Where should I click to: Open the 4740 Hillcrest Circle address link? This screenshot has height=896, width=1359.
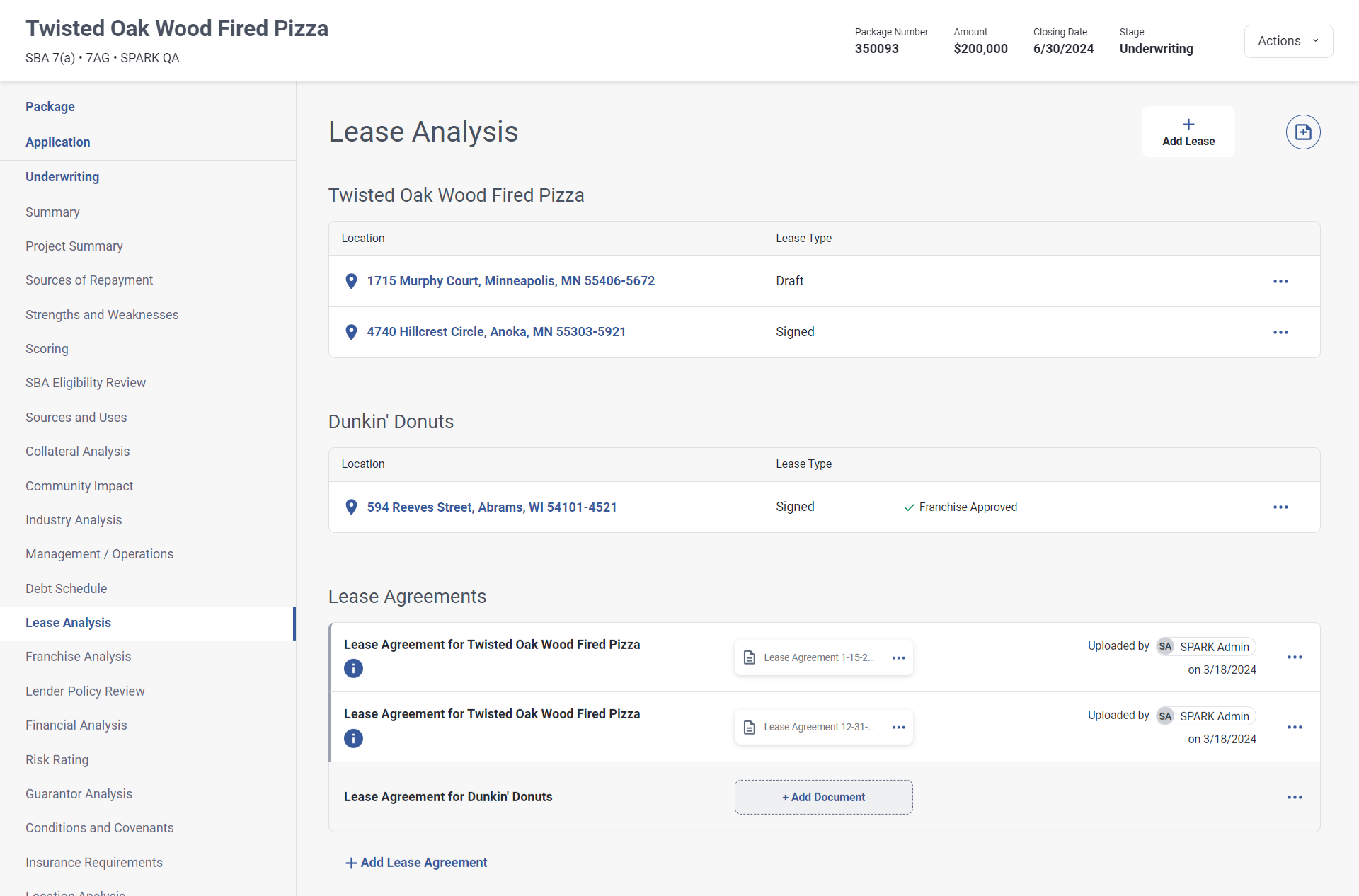point(496,332)
